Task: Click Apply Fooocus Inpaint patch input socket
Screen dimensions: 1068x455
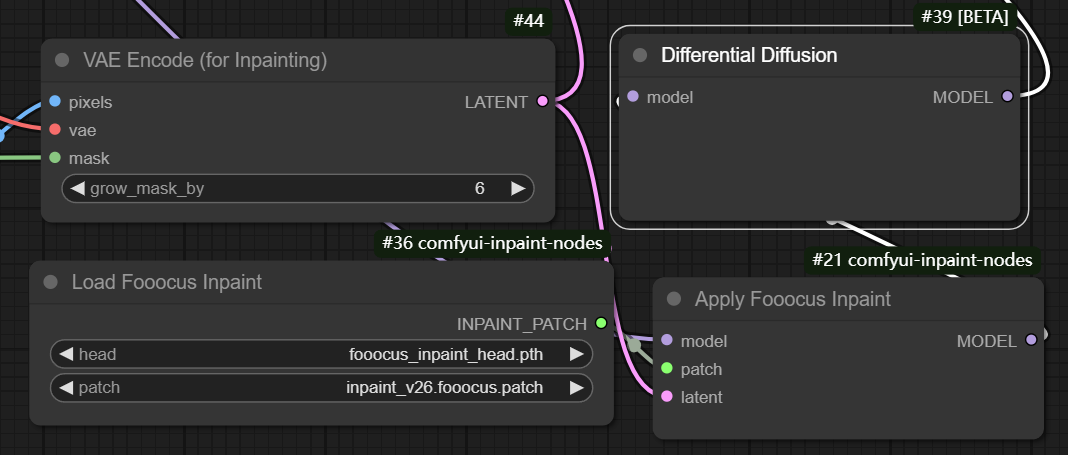Action: click(667, 369)
